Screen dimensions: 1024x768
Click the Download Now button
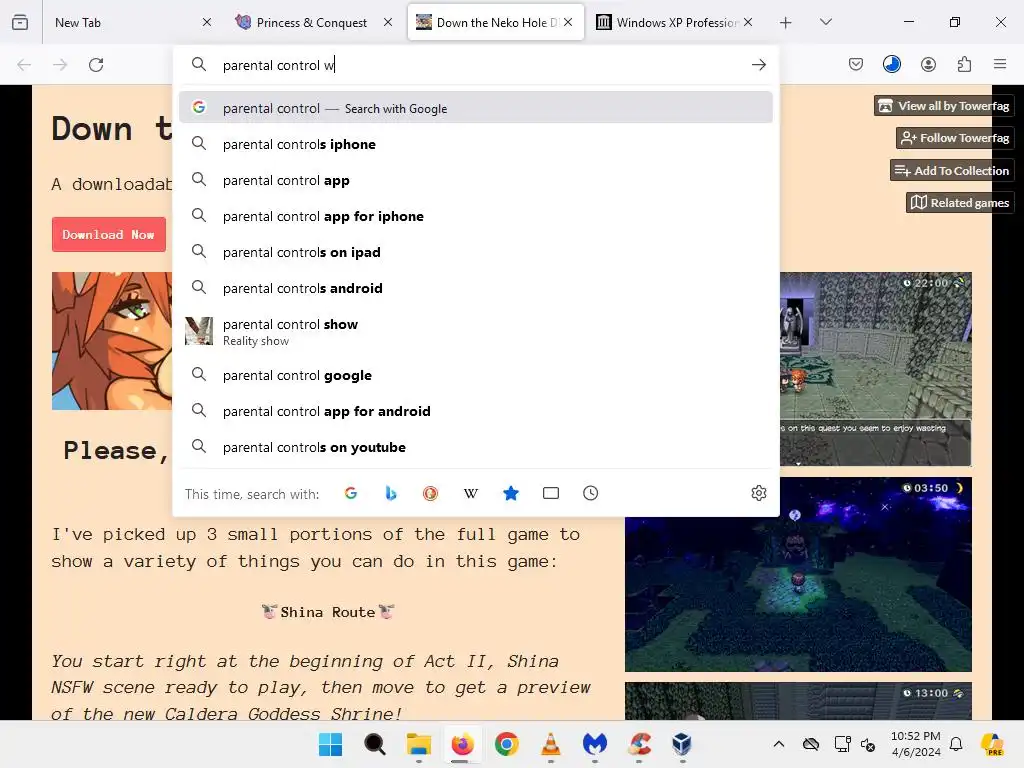click(108, 234)
